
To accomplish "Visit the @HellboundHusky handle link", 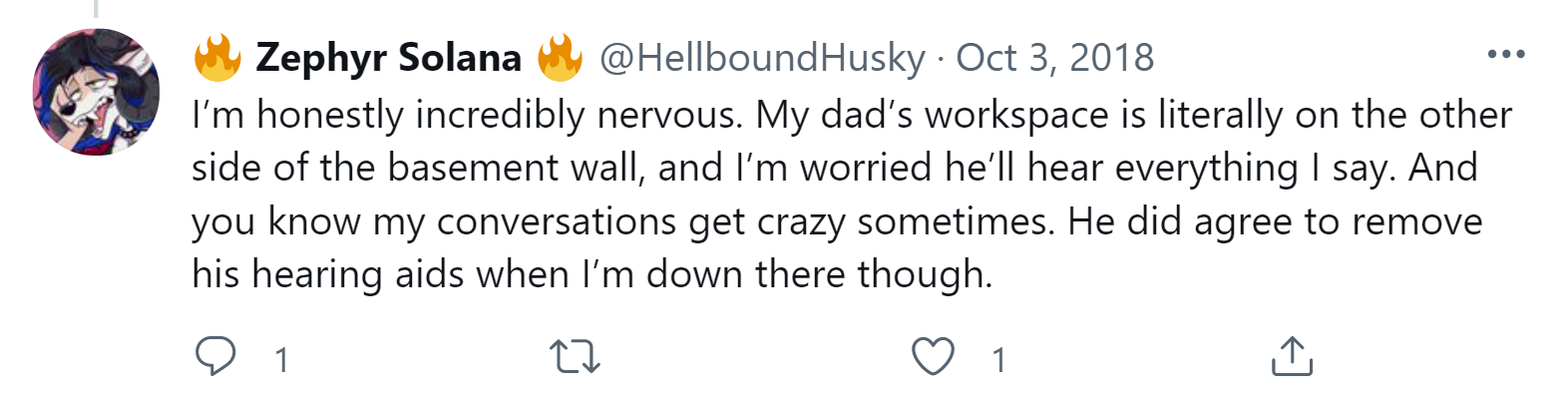I will coord(762,58).
